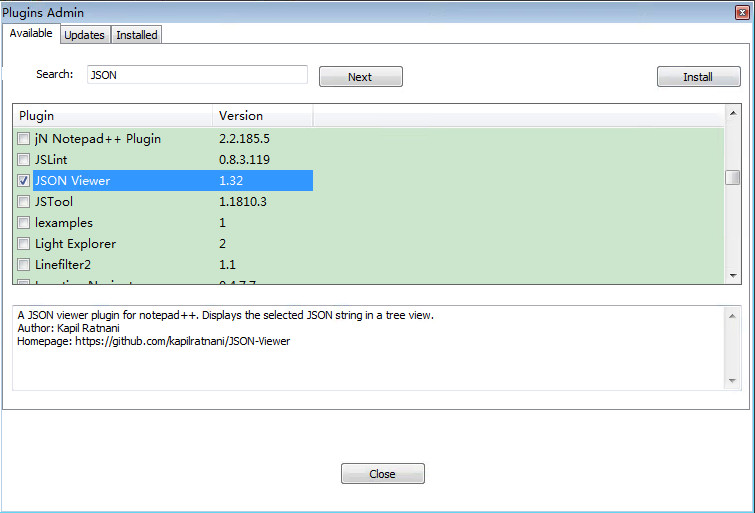Click plugin list scrollbar up arrow

[733, 113]
